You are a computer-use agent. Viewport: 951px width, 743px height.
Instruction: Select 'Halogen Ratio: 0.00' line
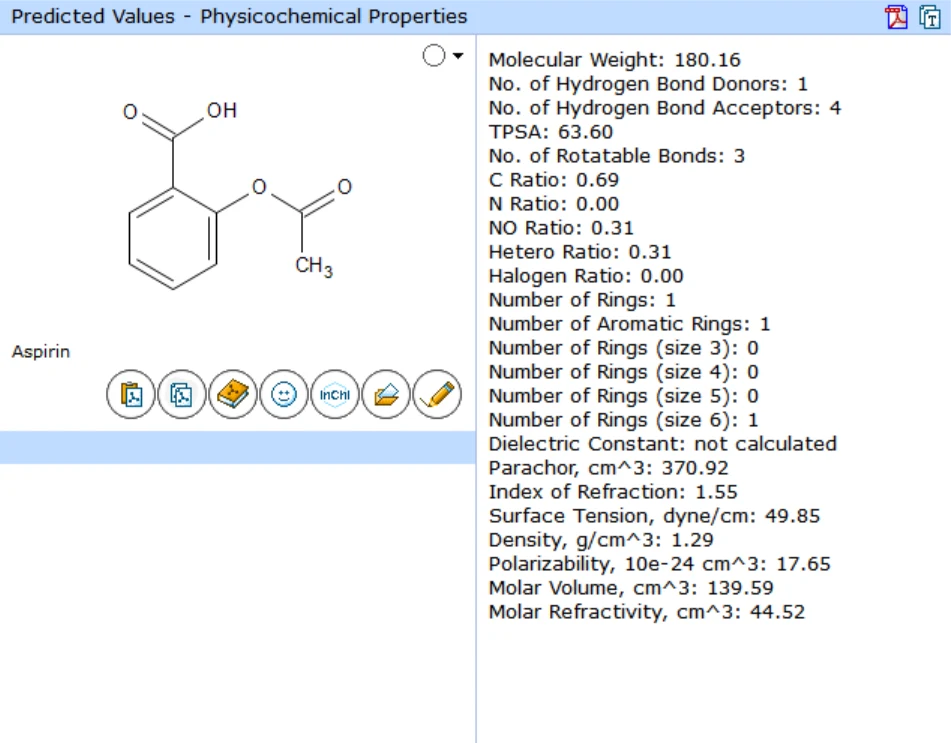pyautogui.click(x=586, y=276)
